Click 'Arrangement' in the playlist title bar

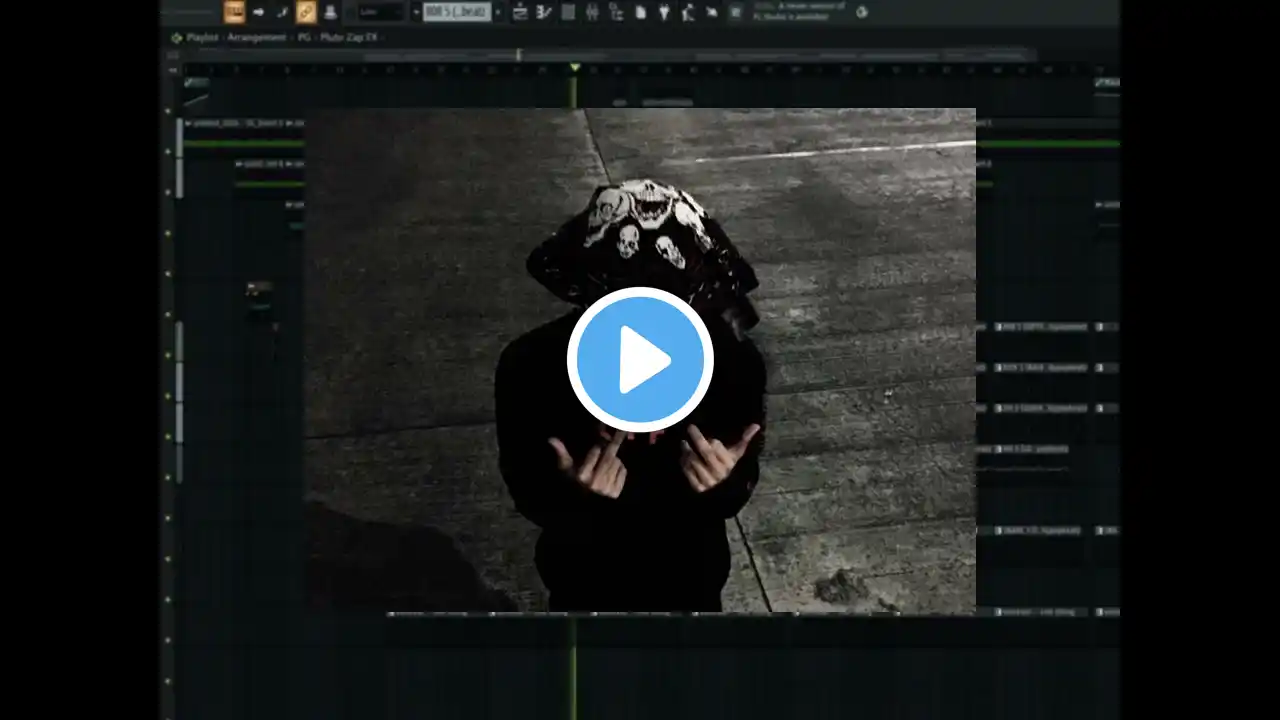pyautogui.click(x=256, y=38)
